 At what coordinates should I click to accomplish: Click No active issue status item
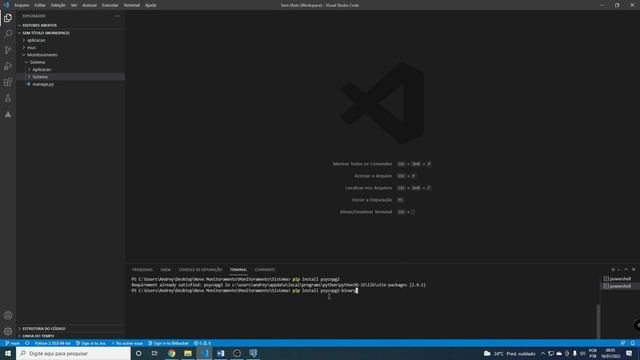click(127, 343)
